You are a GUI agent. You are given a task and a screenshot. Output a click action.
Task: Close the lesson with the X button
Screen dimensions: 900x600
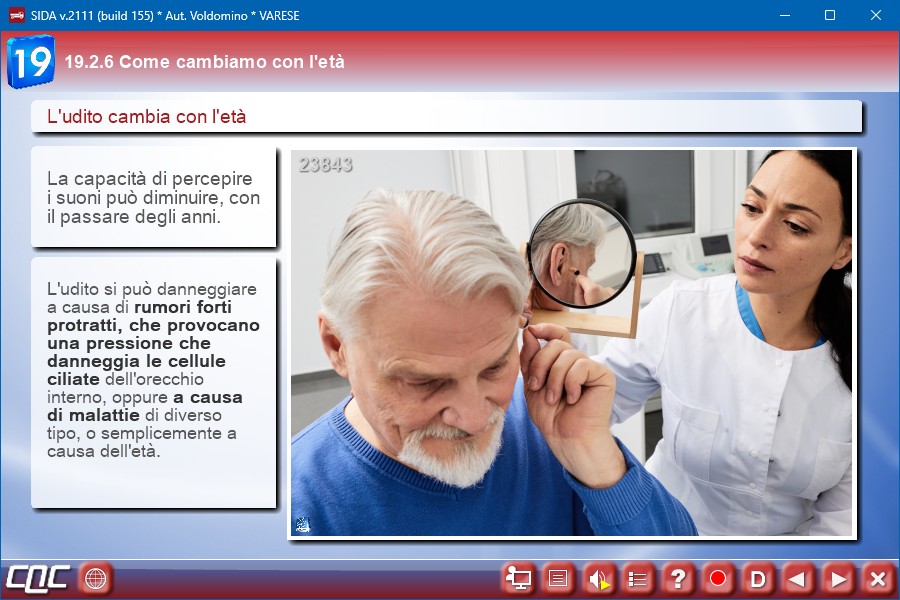pos(877,578)
